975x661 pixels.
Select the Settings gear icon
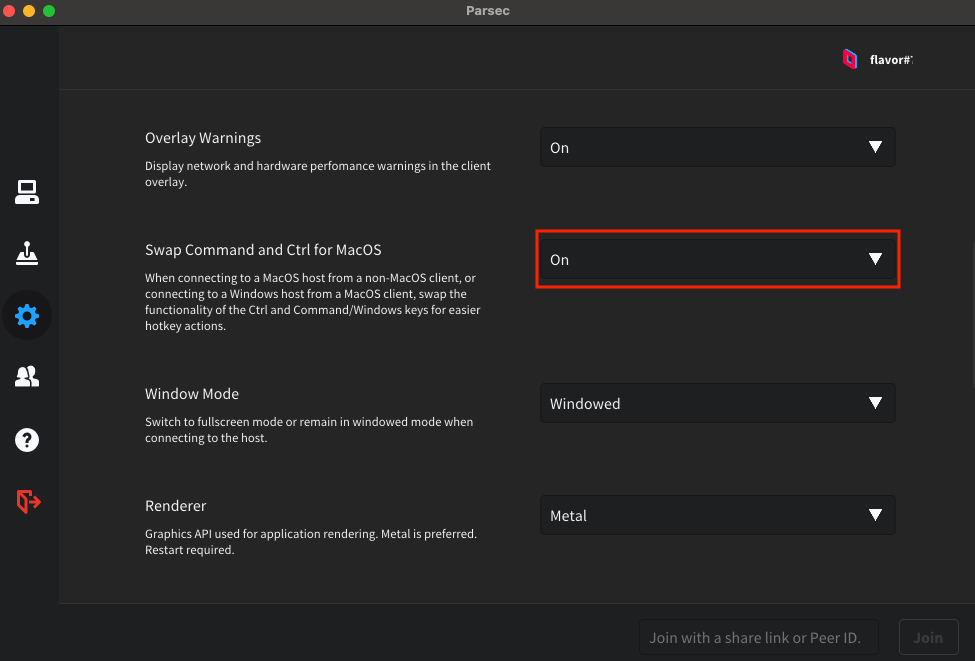pyautogui.click(x=27, y=316)
